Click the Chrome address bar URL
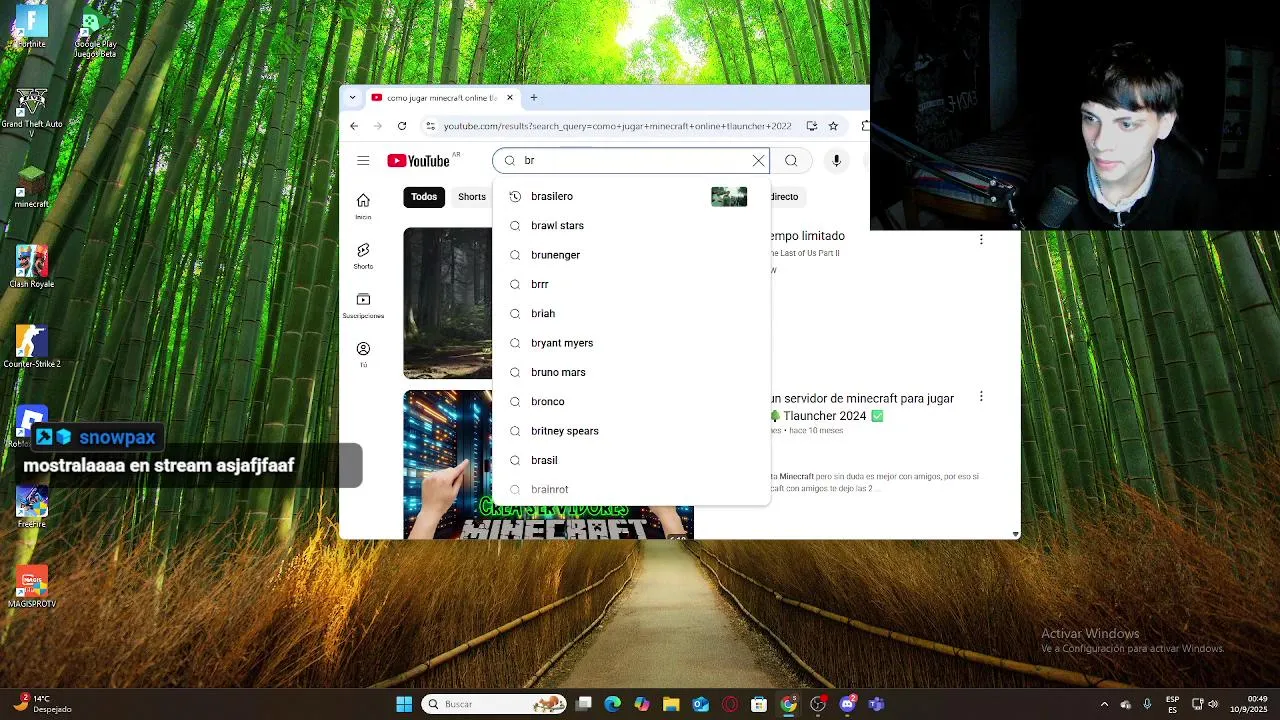1280x720 pixels. (617, 126)
